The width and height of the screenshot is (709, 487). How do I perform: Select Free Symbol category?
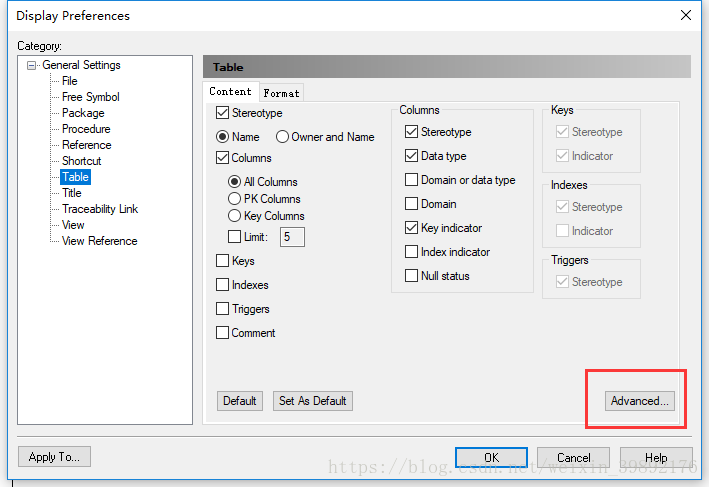[x=91, y=97]
